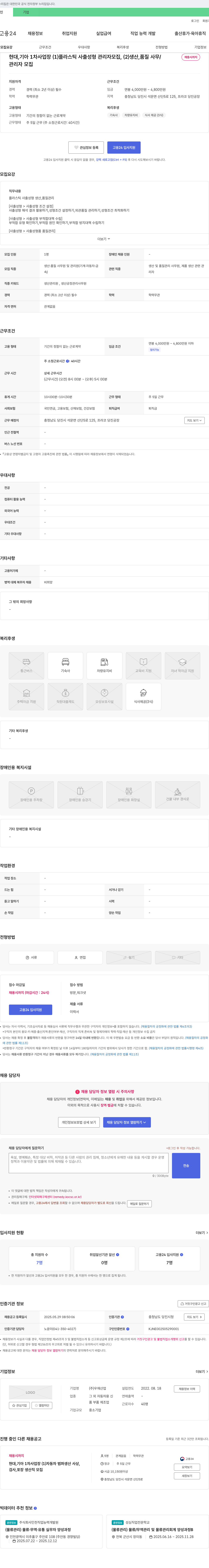Click the 건물 내부 경사로 icon
209x1568 pixels.
(177, 795)
